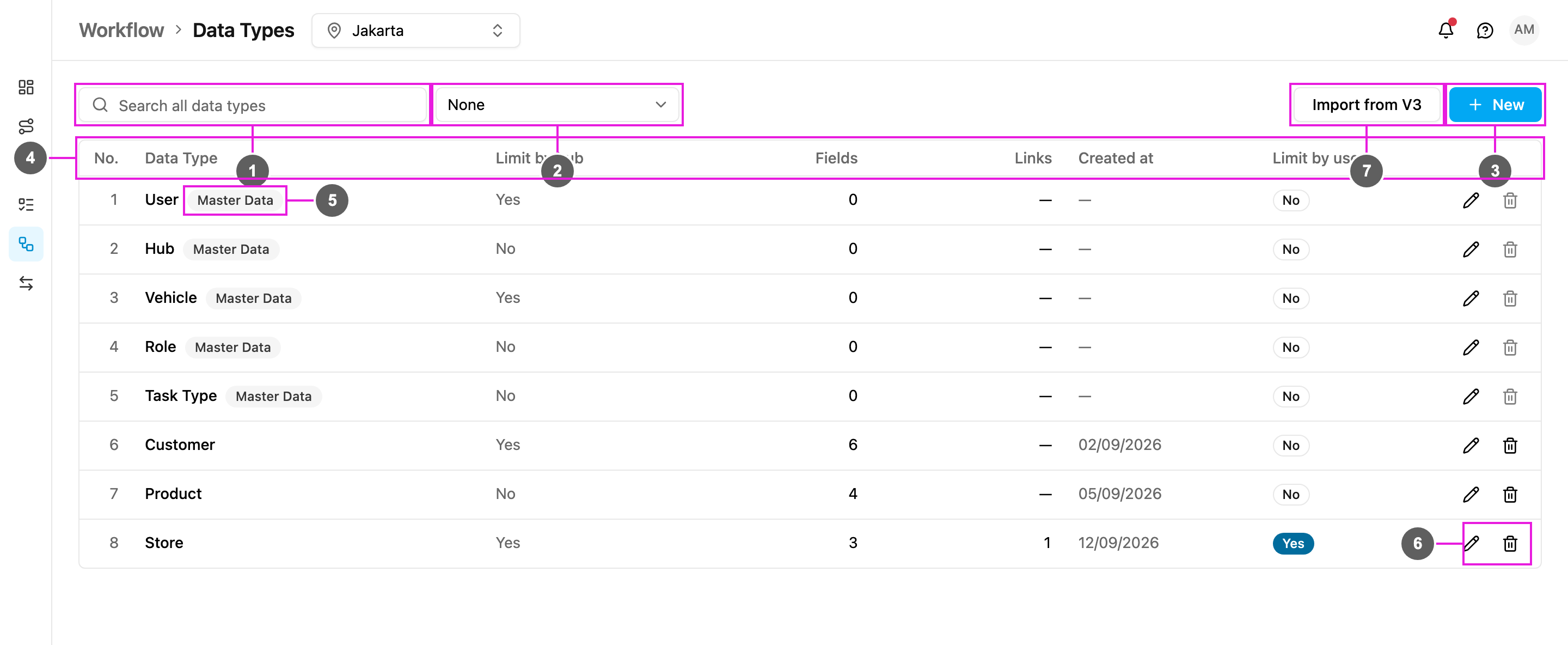Click the Master Data tag beside Role
1568x645 pixels.
point(232,347)
